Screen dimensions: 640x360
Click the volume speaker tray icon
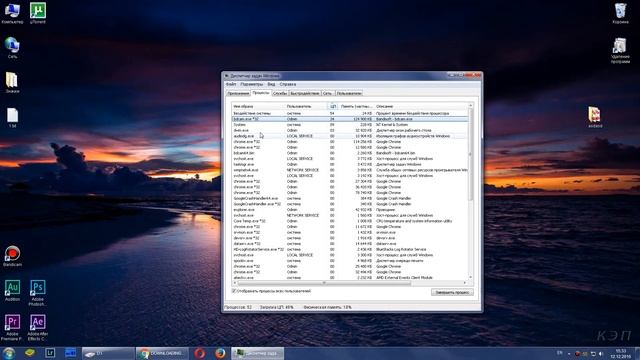601,353
